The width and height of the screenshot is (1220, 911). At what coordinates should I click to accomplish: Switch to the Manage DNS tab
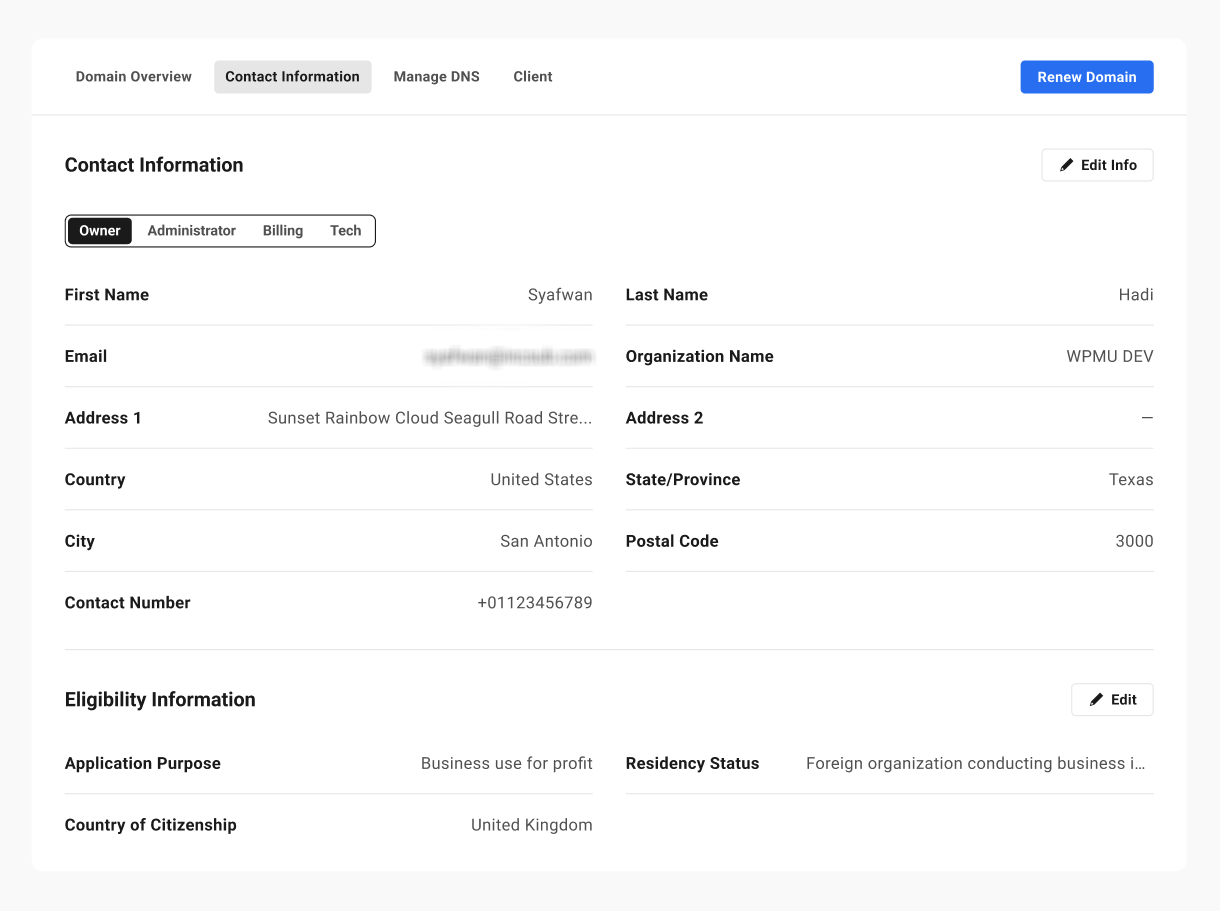coord(436,77)
